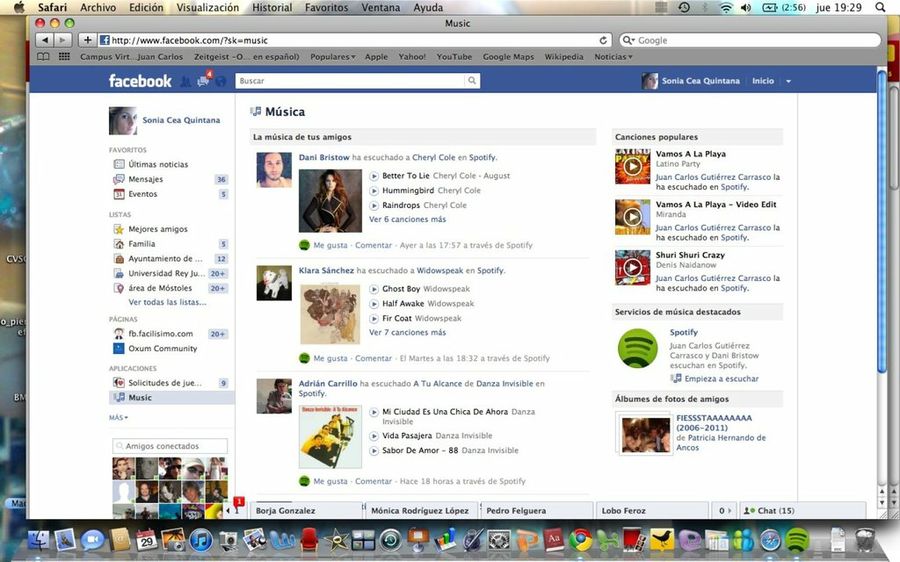Screen dimensions: 900x562
Task: Play the Raindrops track
Action: pos(374,206)
